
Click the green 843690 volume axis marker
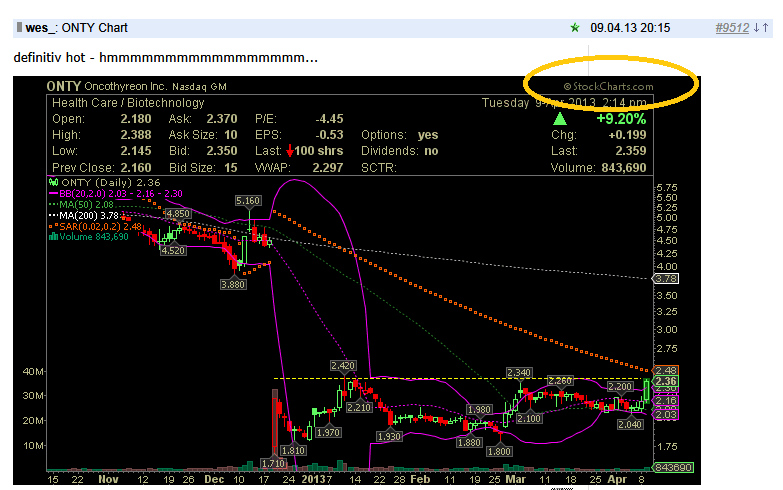pyautogui.click(x=673, y=468)
